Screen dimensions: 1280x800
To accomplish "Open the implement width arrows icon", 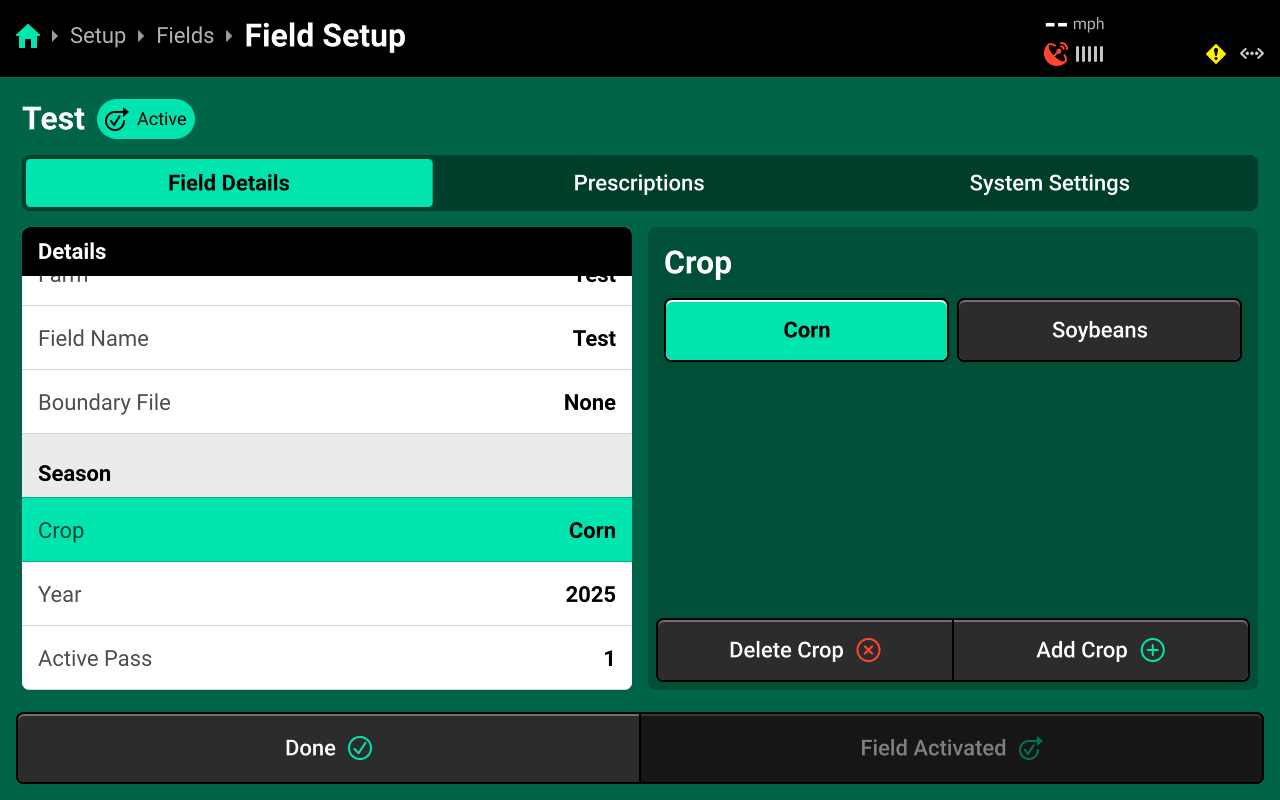I will tap(1252, 54).
